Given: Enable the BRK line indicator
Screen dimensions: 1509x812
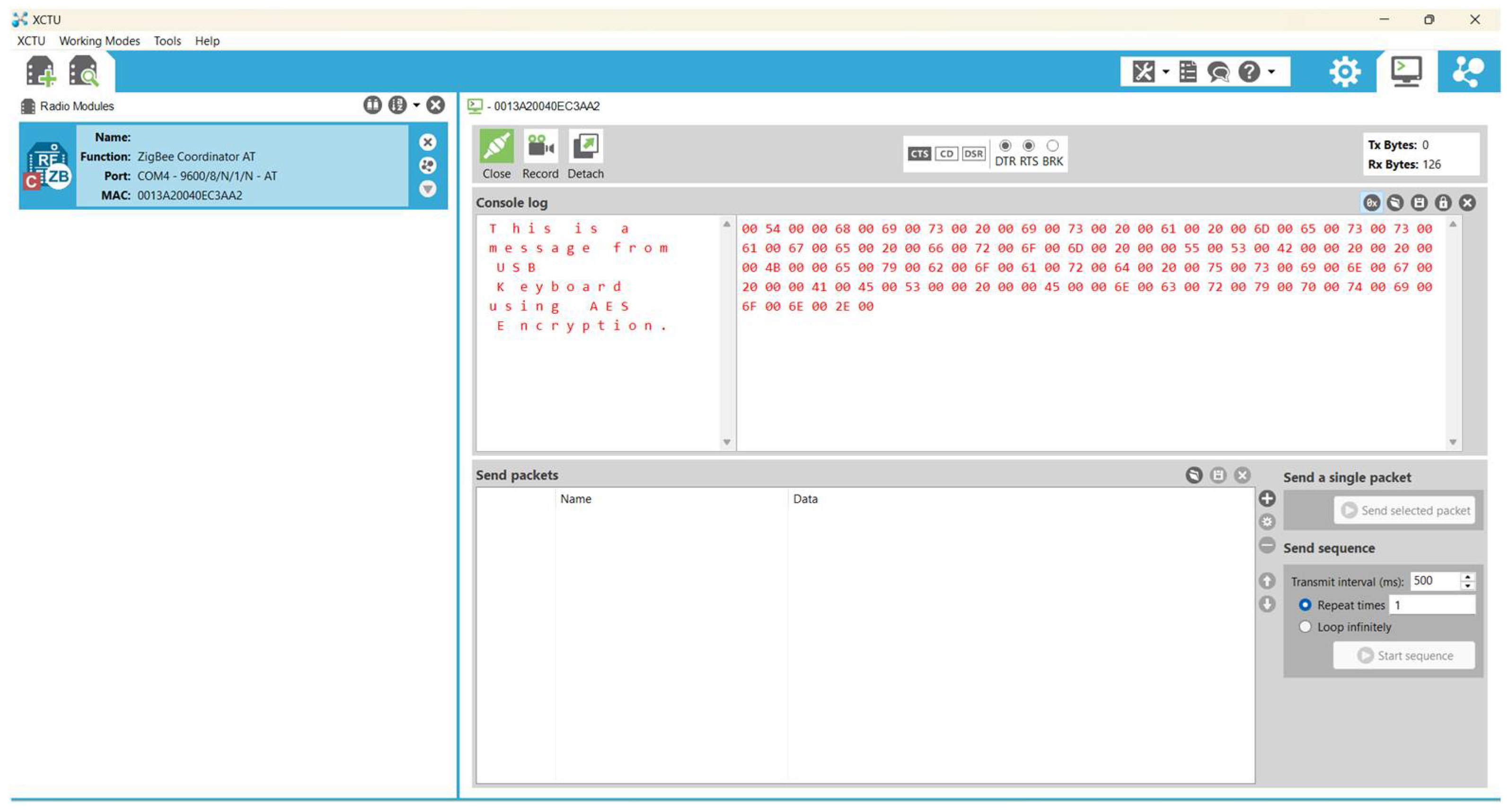Looking at the screenshot, I should (1052, 145).
